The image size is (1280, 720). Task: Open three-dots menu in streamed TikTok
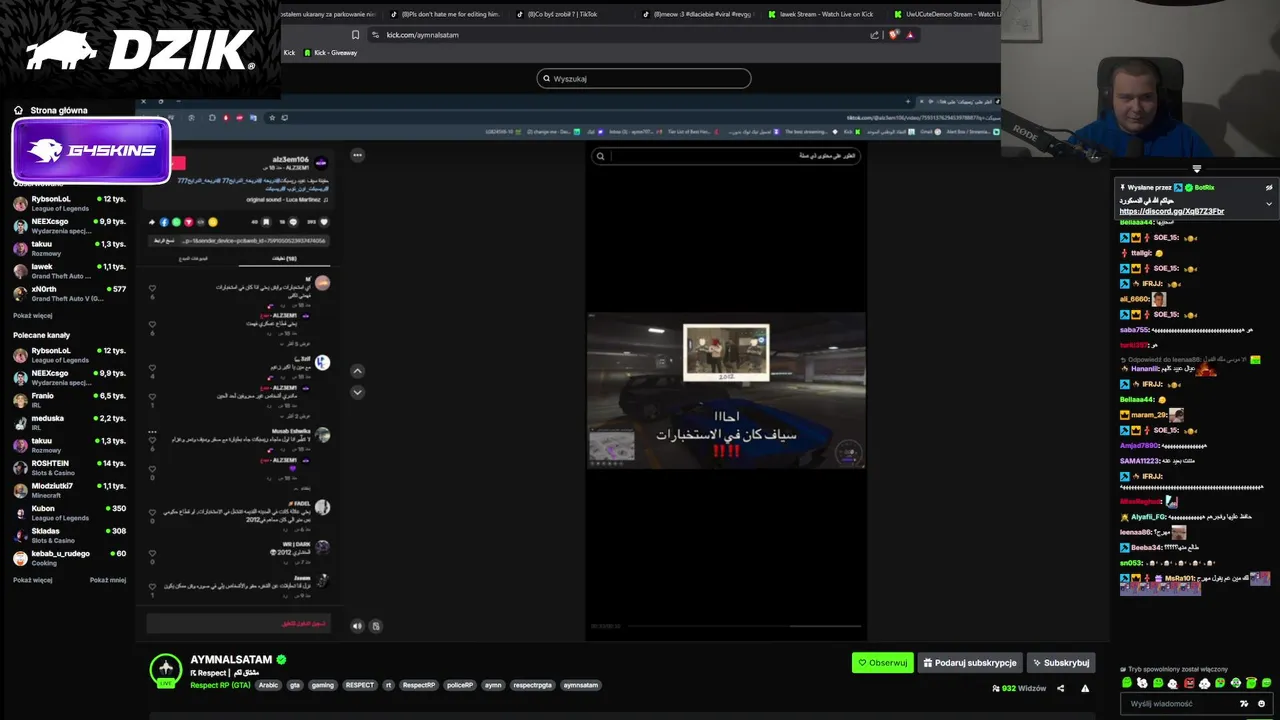(357, 155)
